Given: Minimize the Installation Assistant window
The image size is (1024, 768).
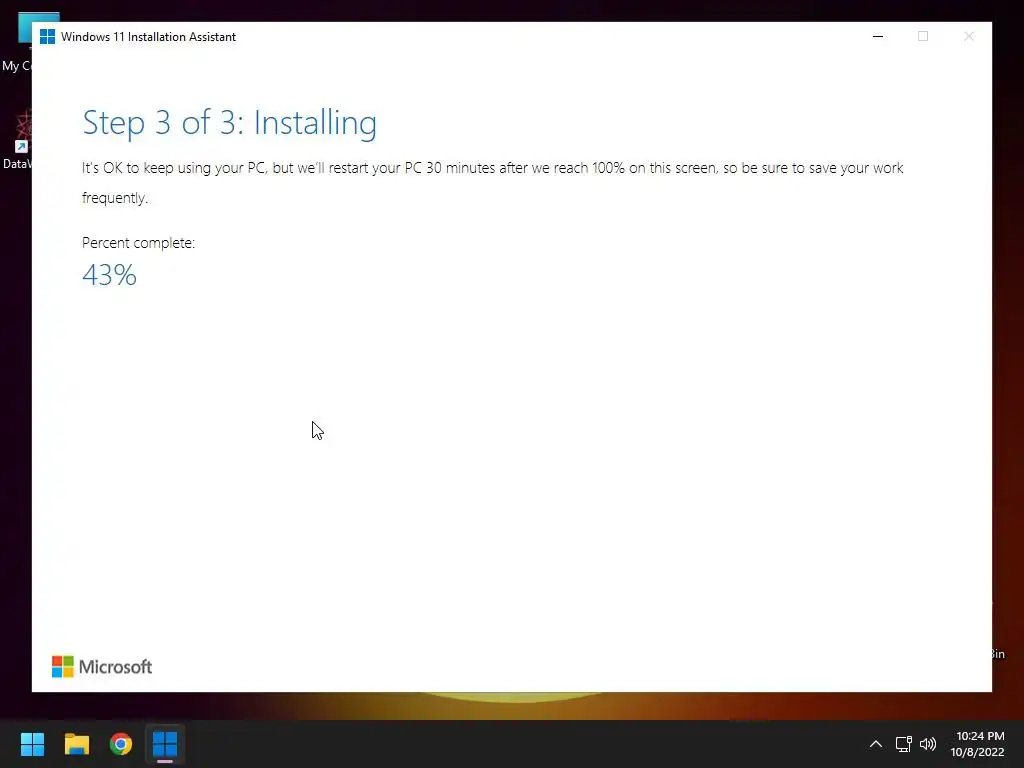Looking at the screenshot, I should (878, 37).
